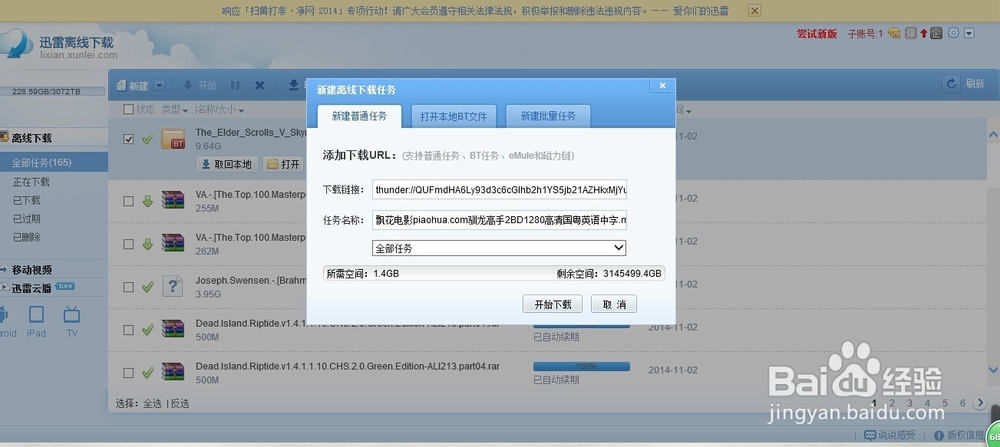Screen dimensions: 1000x447
Task: Toggle the select-all checkbox beside 状态 header
Action: (128, 109)
